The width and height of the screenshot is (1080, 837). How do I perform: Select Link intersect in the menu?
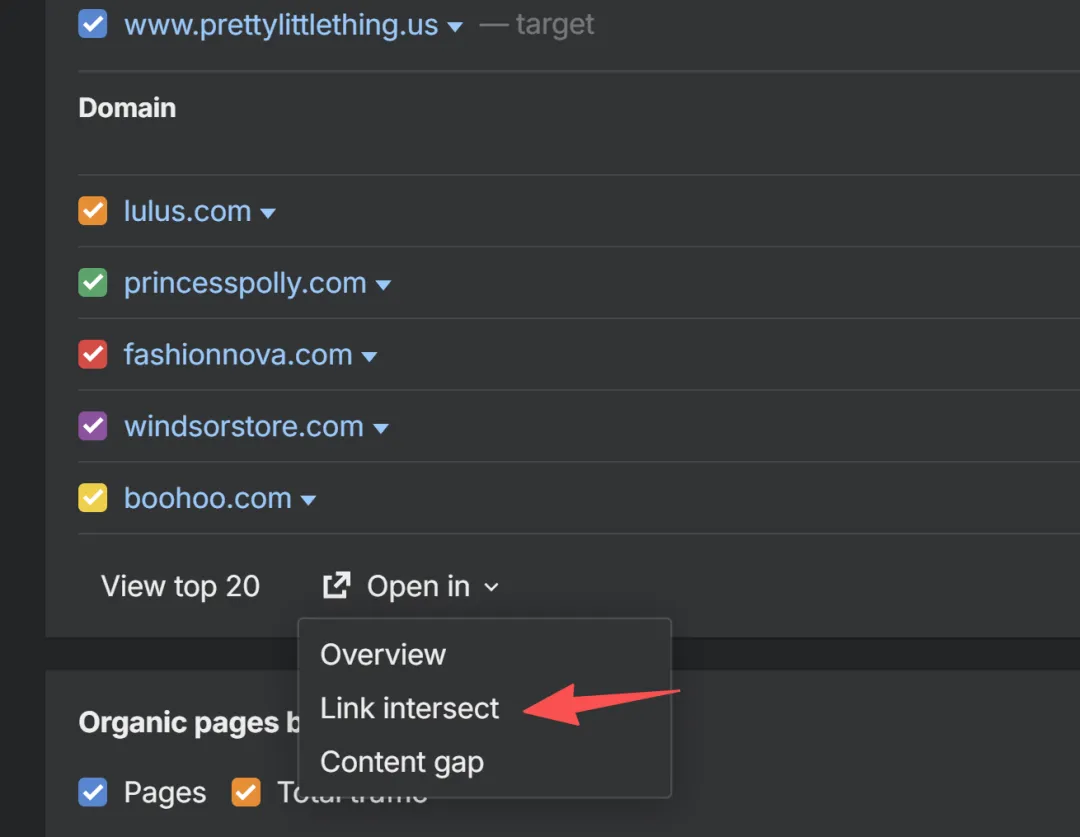point(409,708)
